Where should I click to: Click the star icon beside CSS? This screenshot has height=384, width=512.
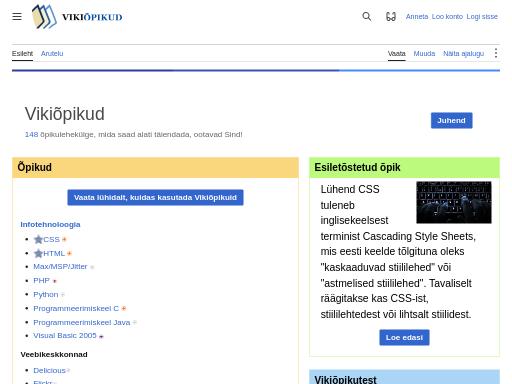[x=38, y=239]
